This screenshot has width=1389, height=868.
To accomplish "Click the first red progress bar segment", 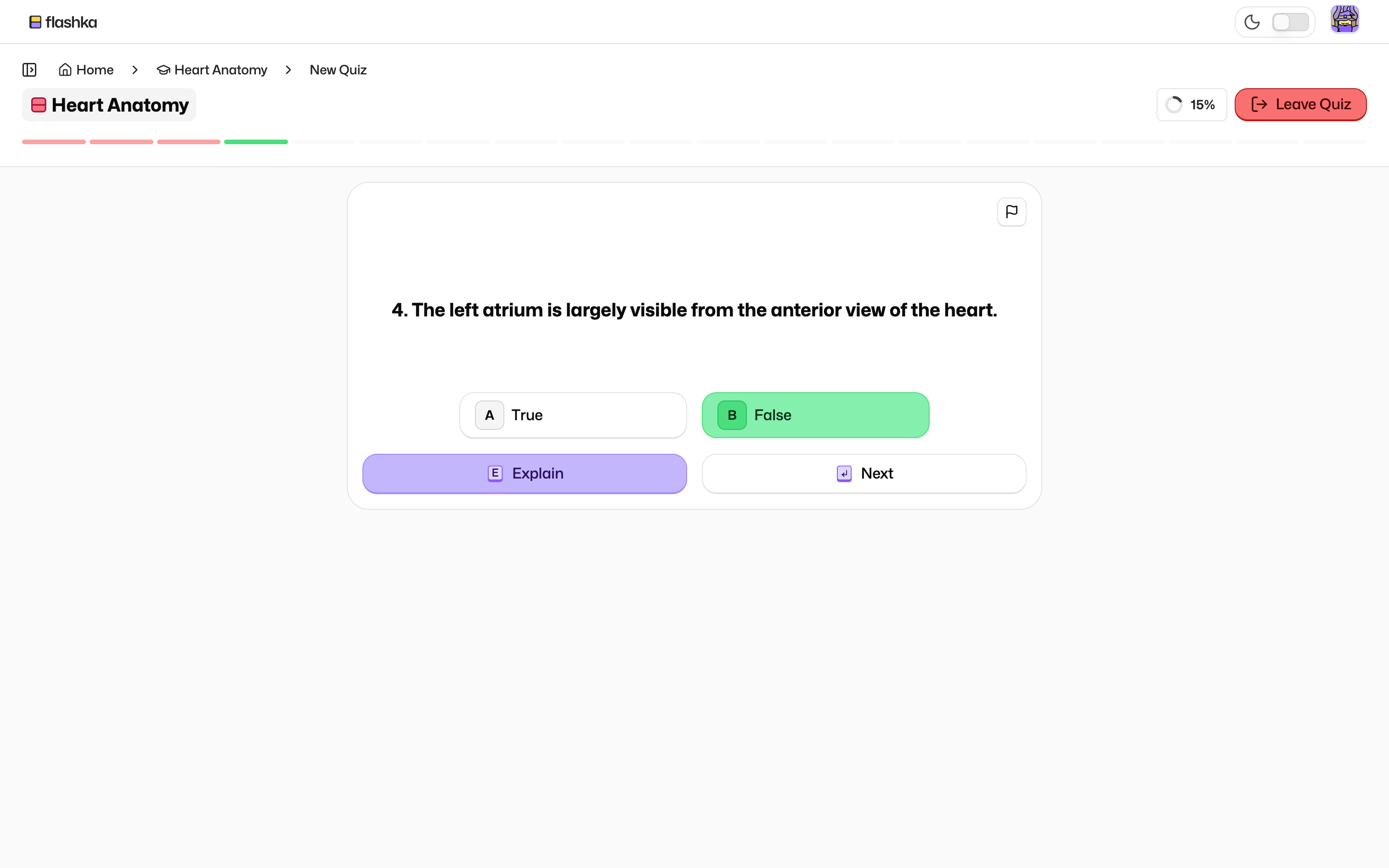I will click(54, 142).
